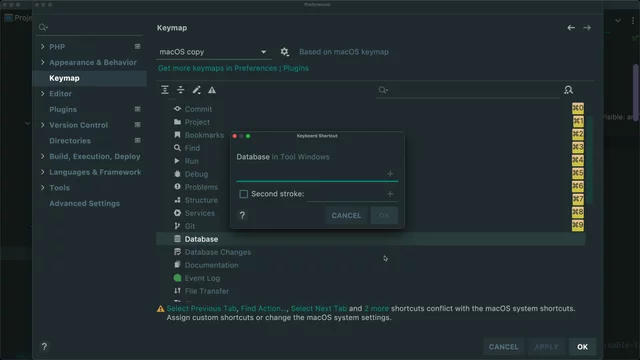Select Keymap in settings sidebar
Screen dimensions: 640x360
89,78
